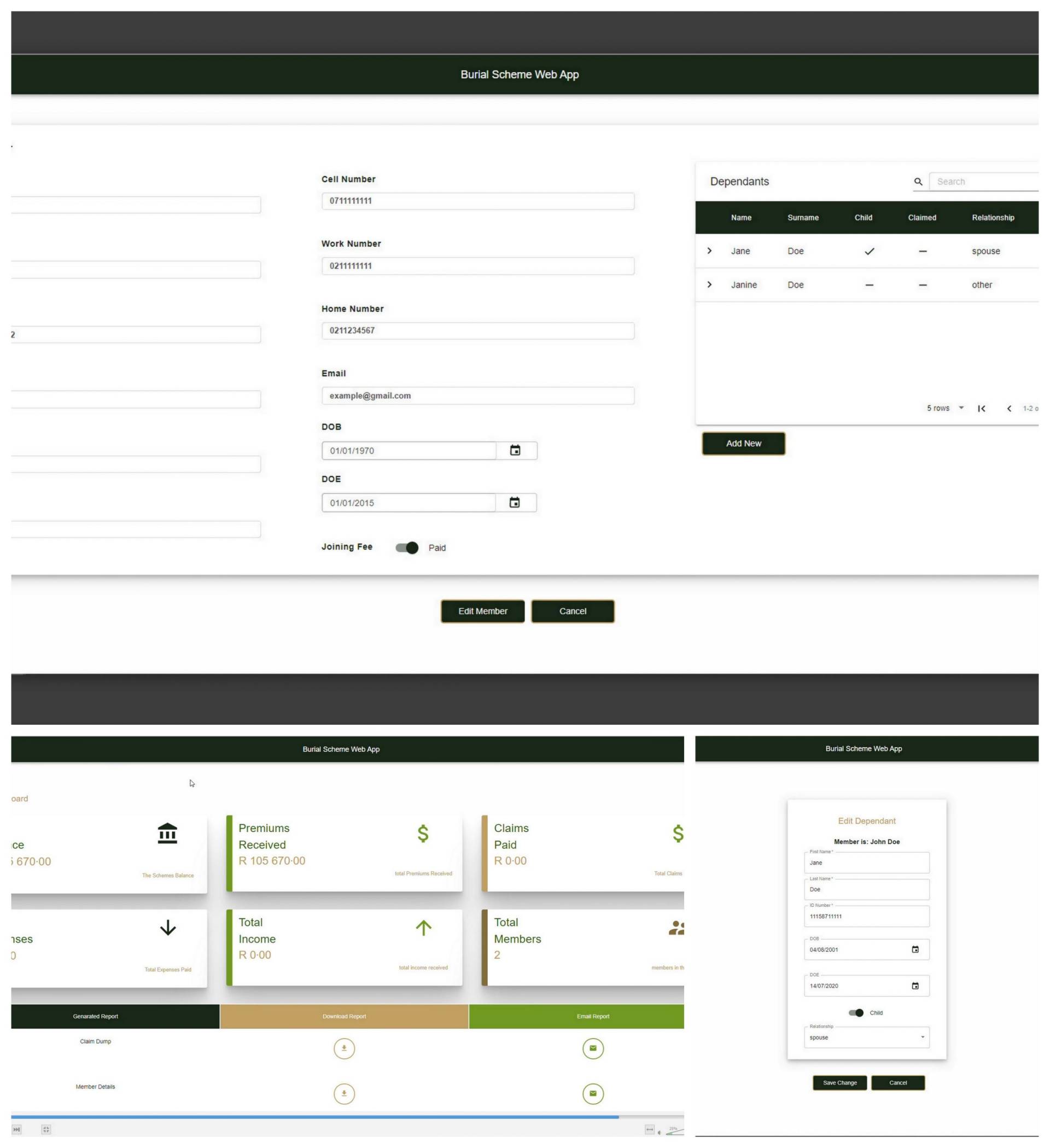The height and width of the screenshot is (1148, 1050).
Task: Click the Dependants search magnifier icon
Action: (918, 182)
